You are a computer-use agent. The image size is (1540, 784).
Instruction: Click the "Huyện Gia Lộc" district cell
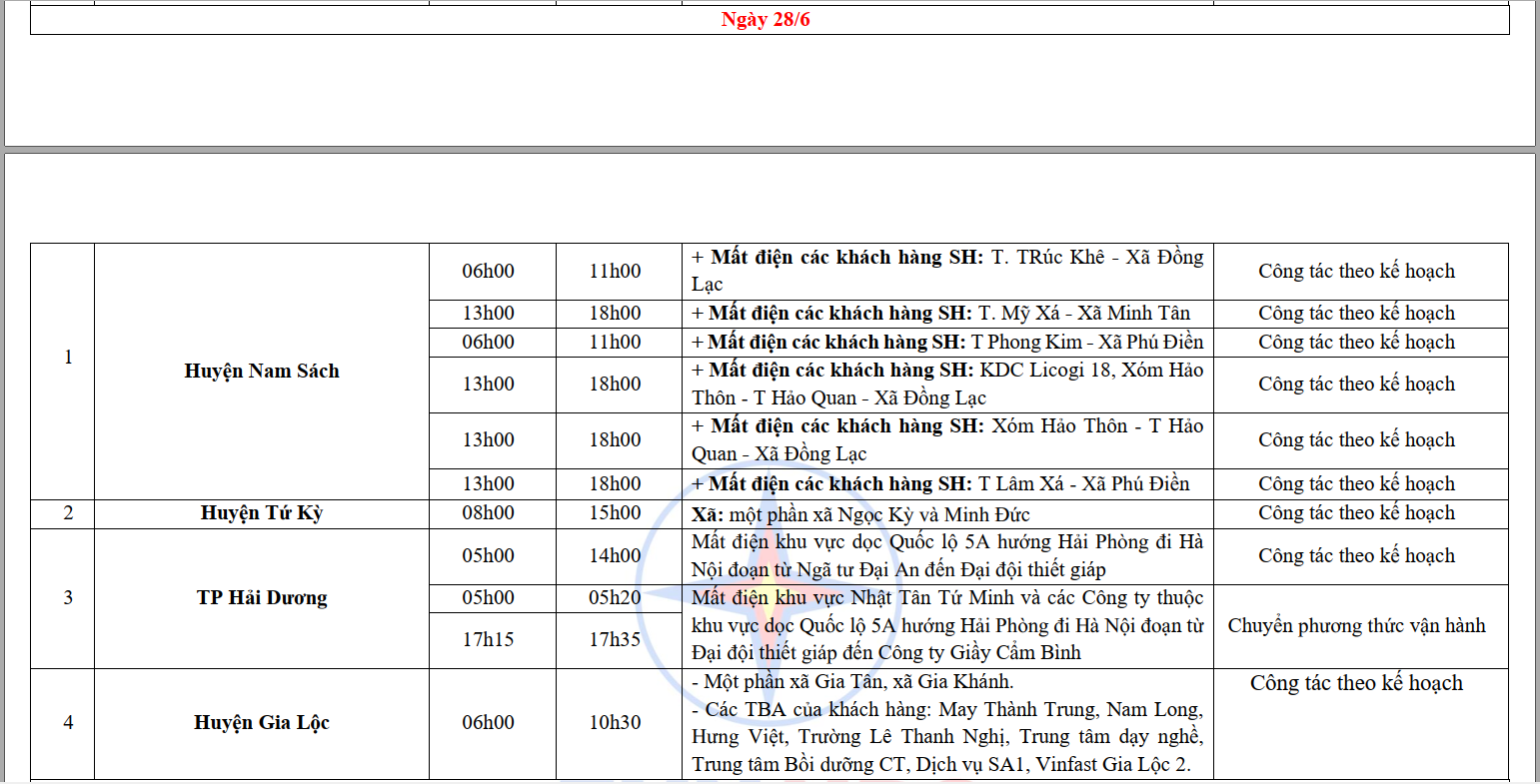(262, 723)
